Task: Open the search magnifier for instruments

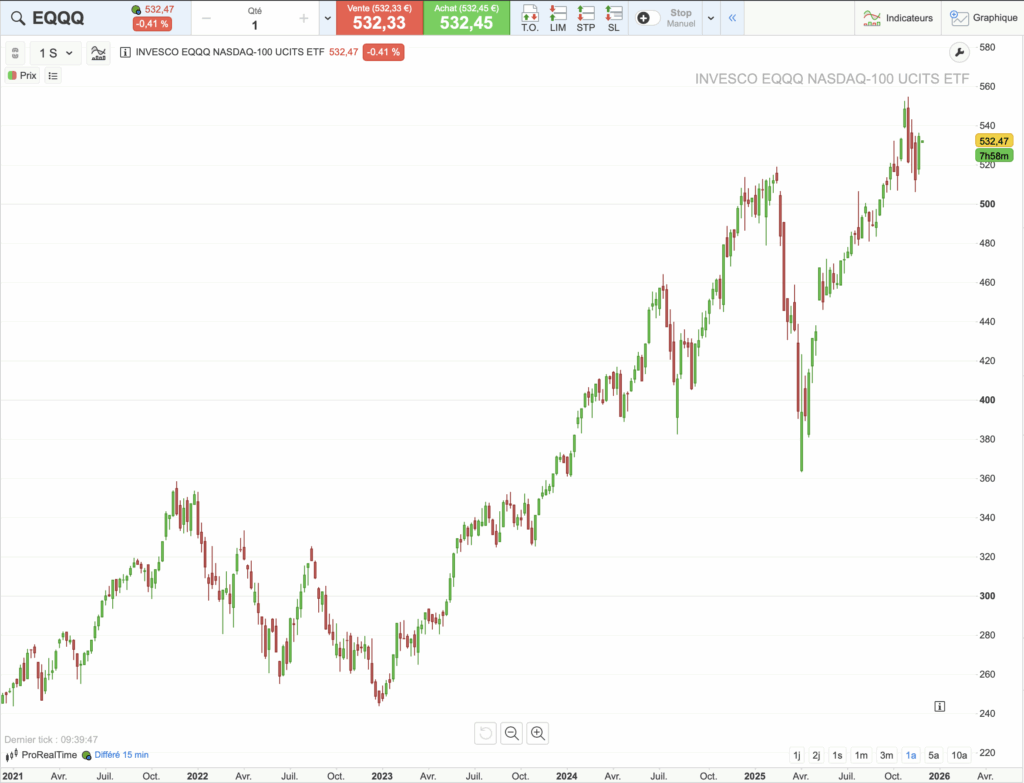Action: click(x=18, y=17)
